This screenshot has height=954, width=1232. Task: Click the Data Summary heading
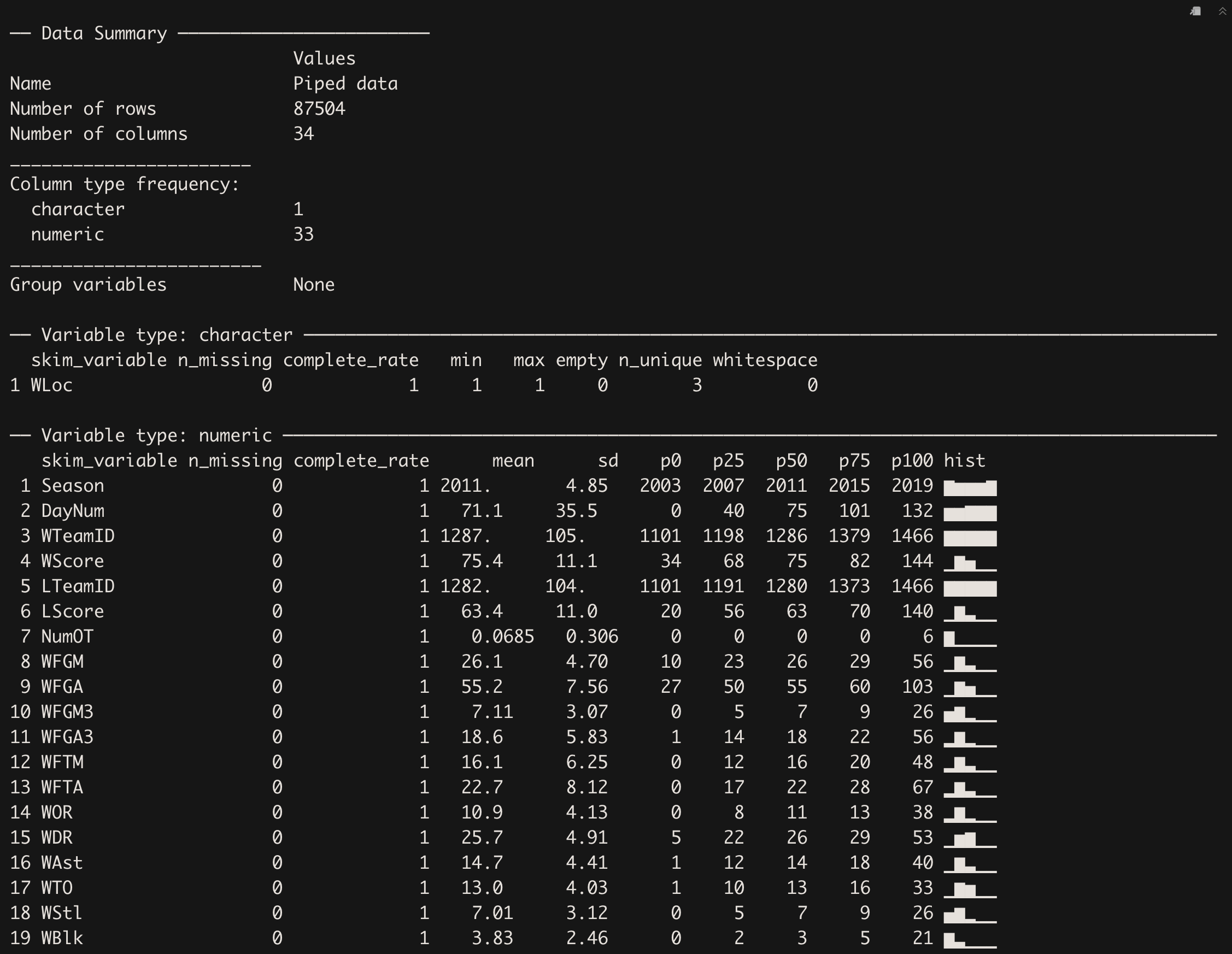click(x=104, y=33)
